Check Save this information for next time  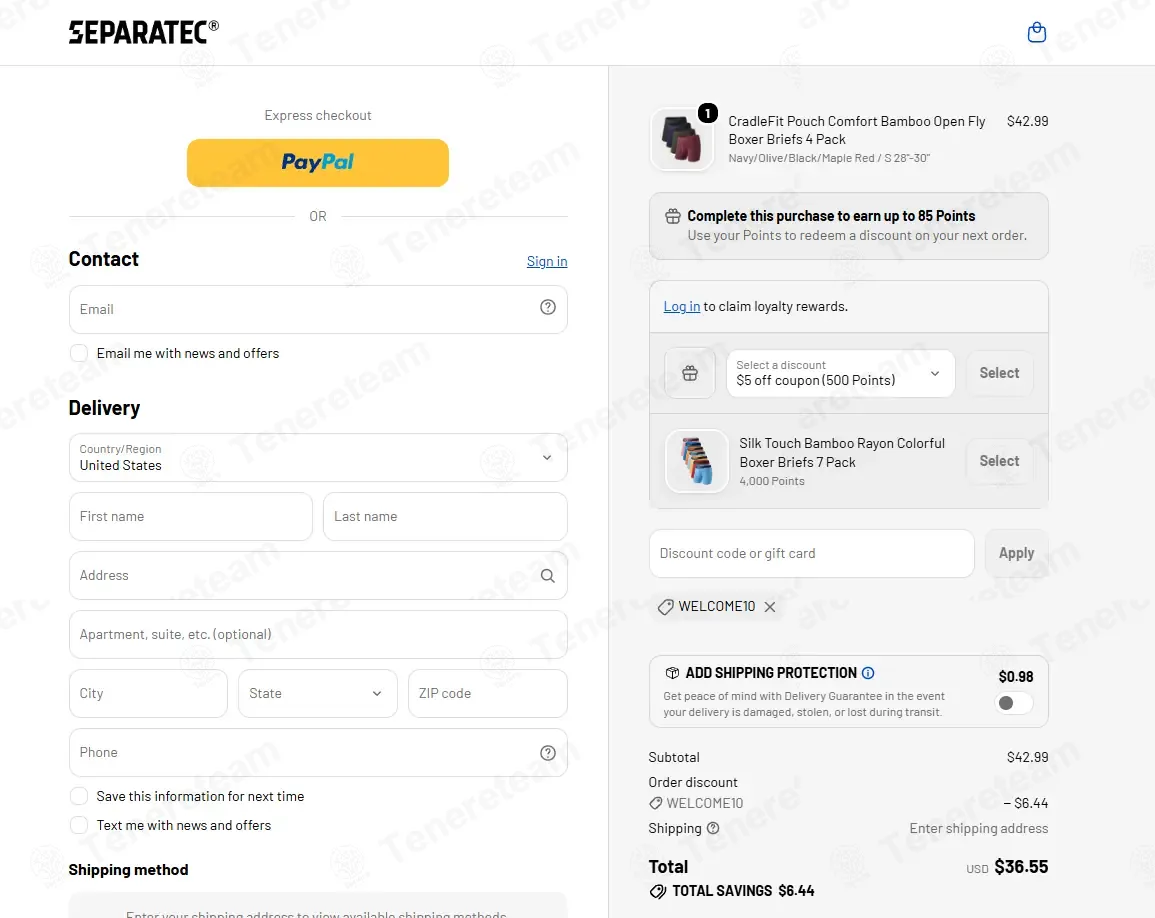click(x=79, y=796)
